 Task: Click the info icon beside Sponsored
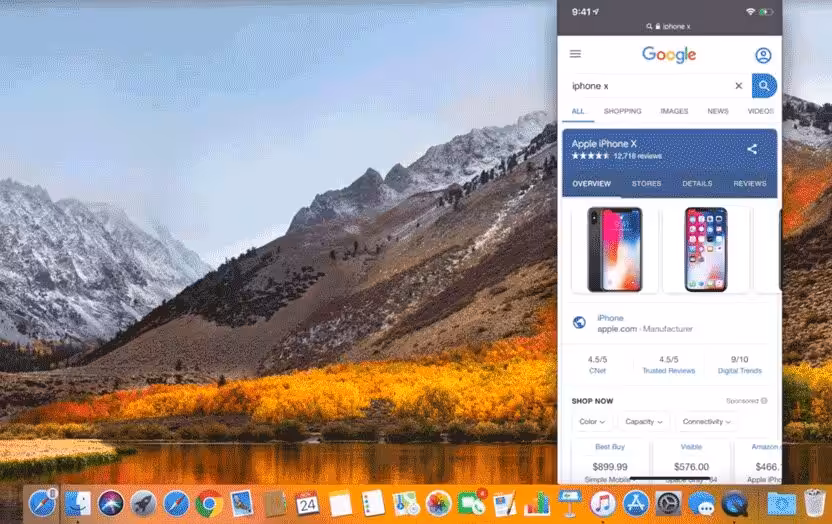pyautogui.click(x=764, y=401)
